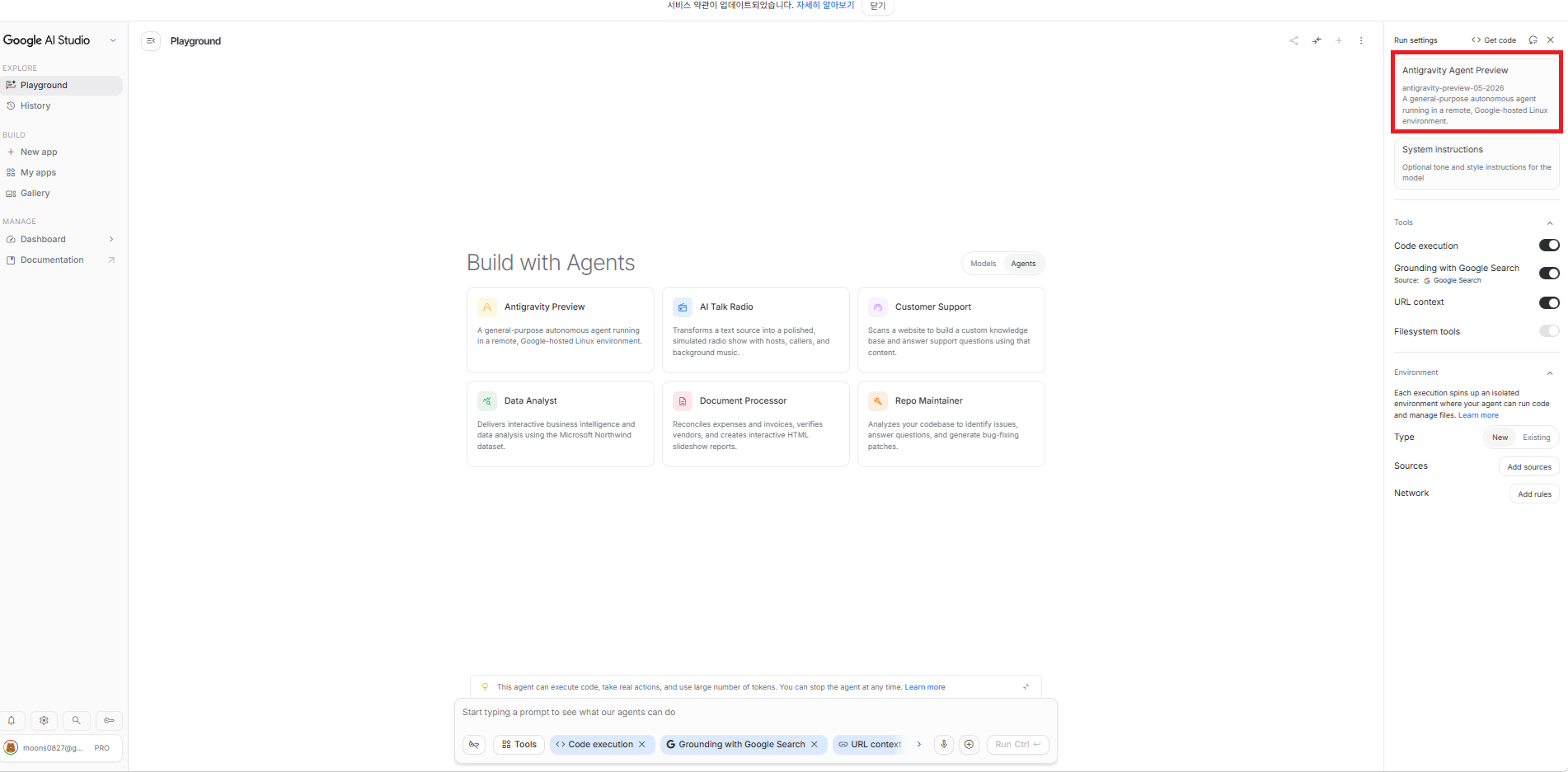Click the Data Analyst card icon
1568x772 pixels.
click(x=487, y=401)
